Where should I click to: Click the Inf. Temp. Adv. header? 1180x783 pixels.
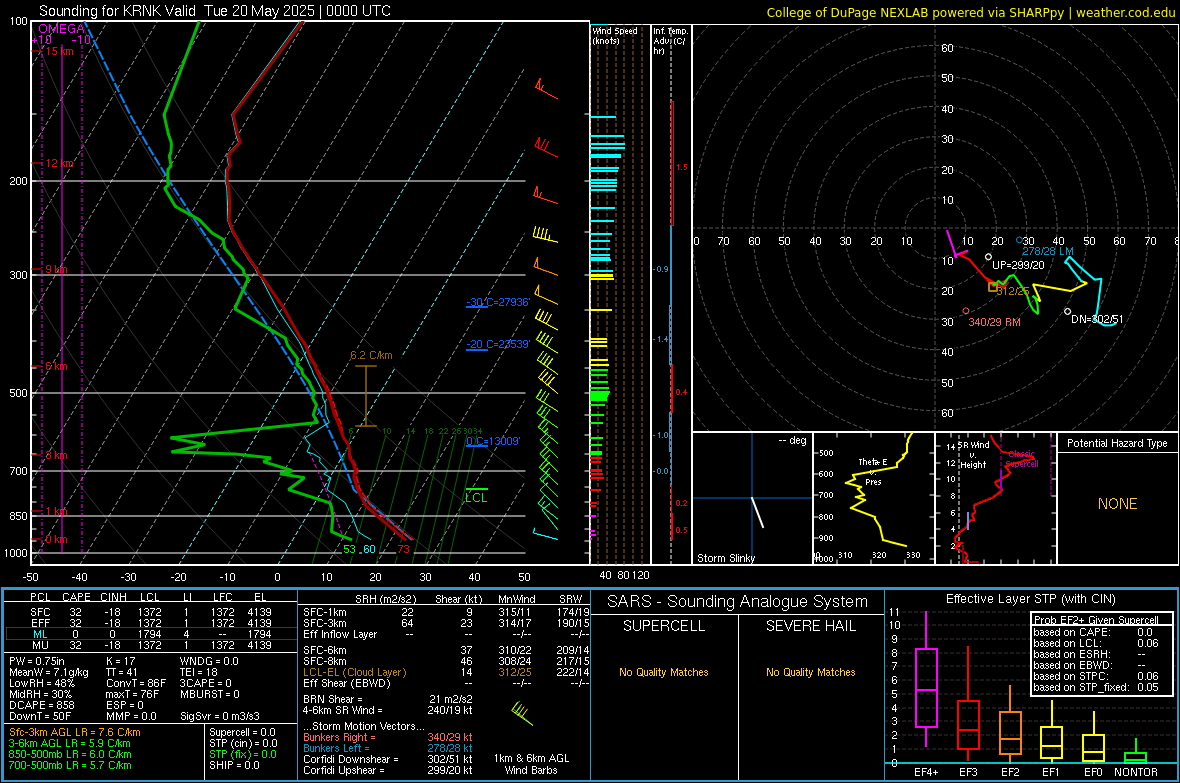(x=670, y=41)
